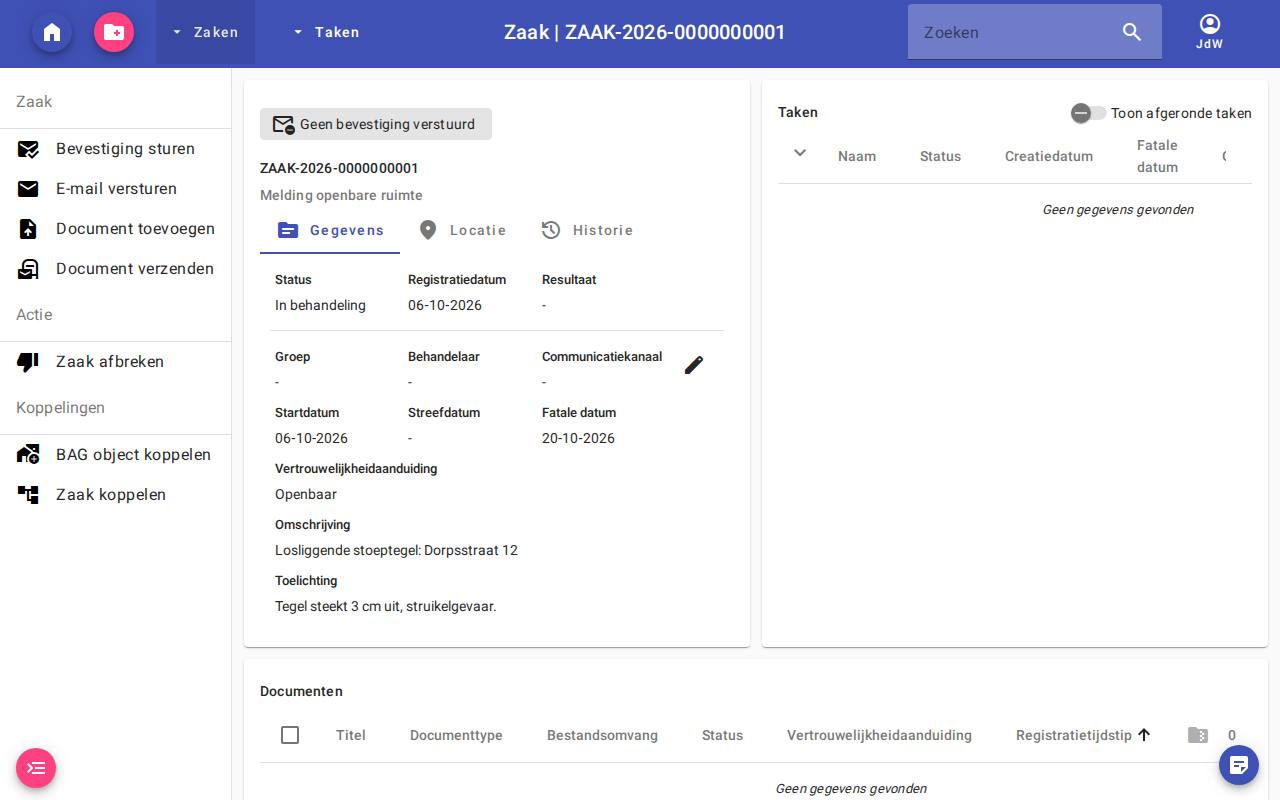Screen dimensions: 1280x800
Task: Click the edit pencil next to Communicatiekanaal
Action: [x=694, y=365]
